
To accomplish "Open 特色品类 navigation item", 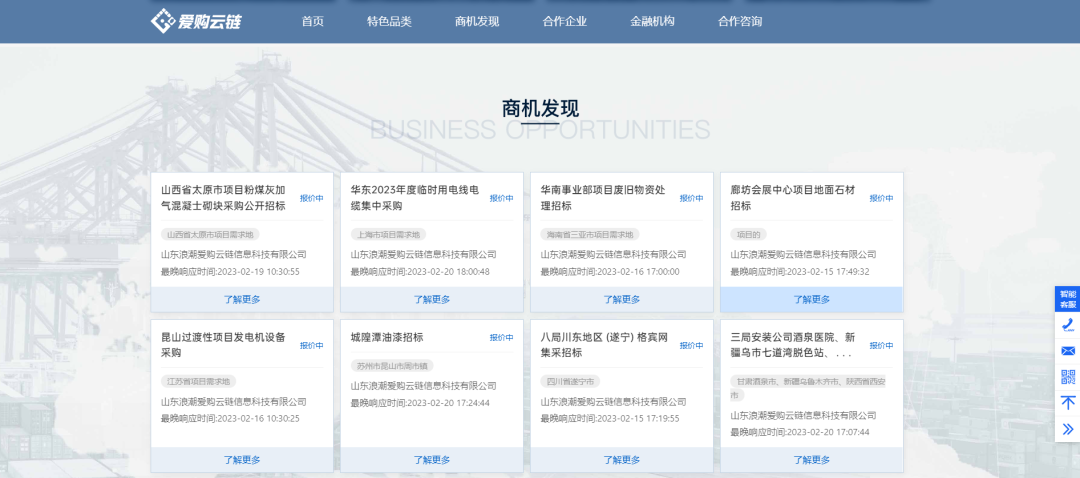I will pyautogui.click(x=389, y=21).
